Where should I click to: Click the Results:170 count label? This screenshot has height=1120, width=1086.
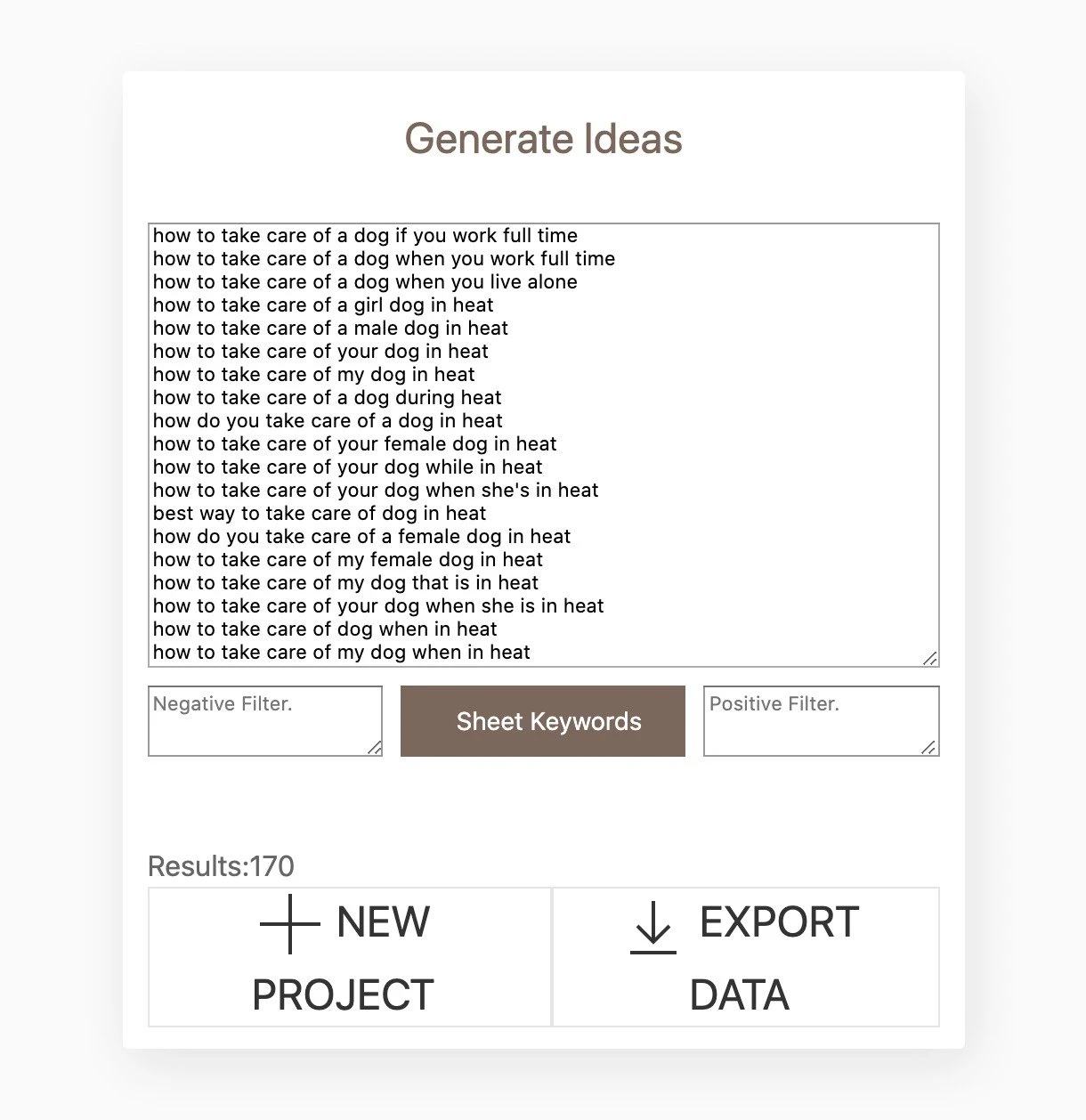pyautogui.click(x=221, y=866)
